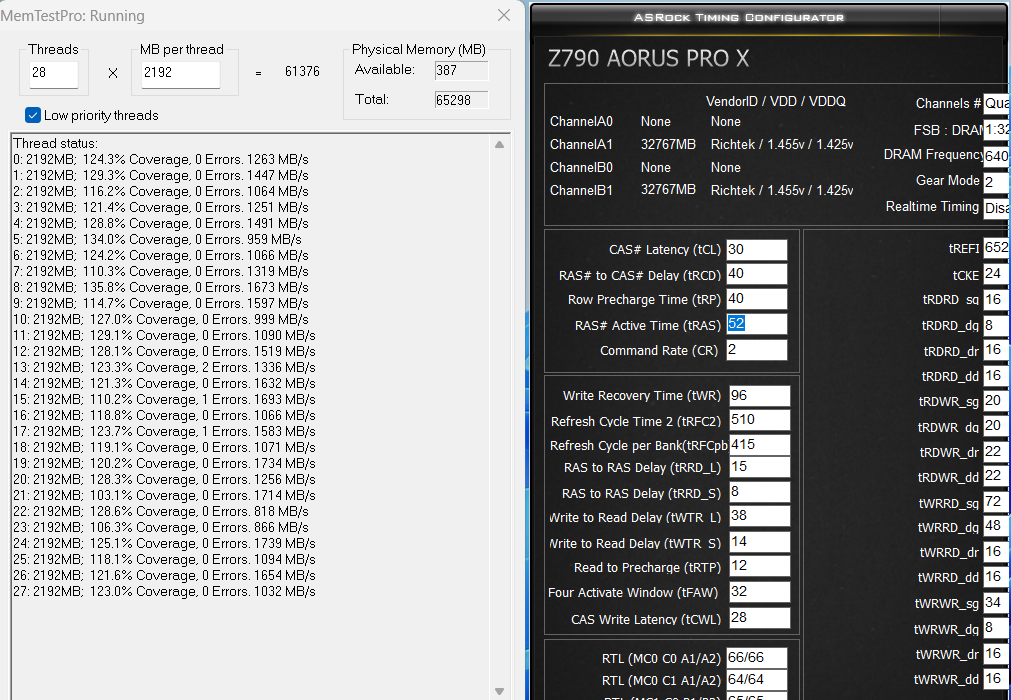Click the Z790 AORUS PRO X heading
This screenshot has width=1011, height=700.
click(649, 59)
